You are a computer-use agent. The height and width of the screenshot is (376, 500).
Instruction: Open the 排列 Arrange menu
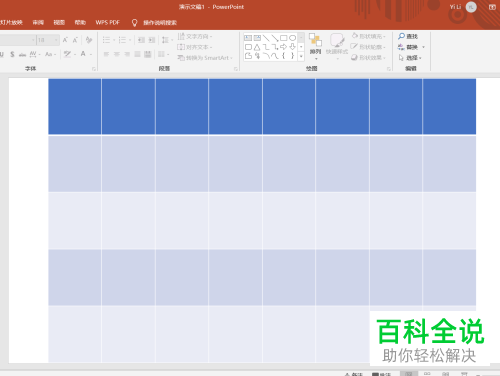[315, 47]
